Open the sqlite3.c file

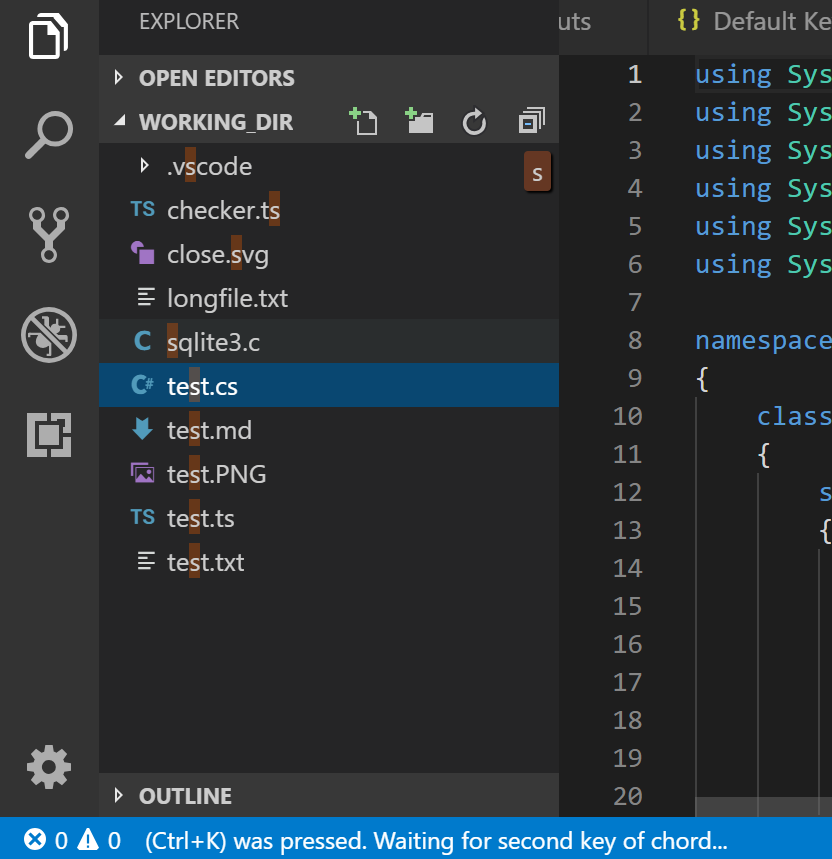pyautogui.click(x=215, y=341)
